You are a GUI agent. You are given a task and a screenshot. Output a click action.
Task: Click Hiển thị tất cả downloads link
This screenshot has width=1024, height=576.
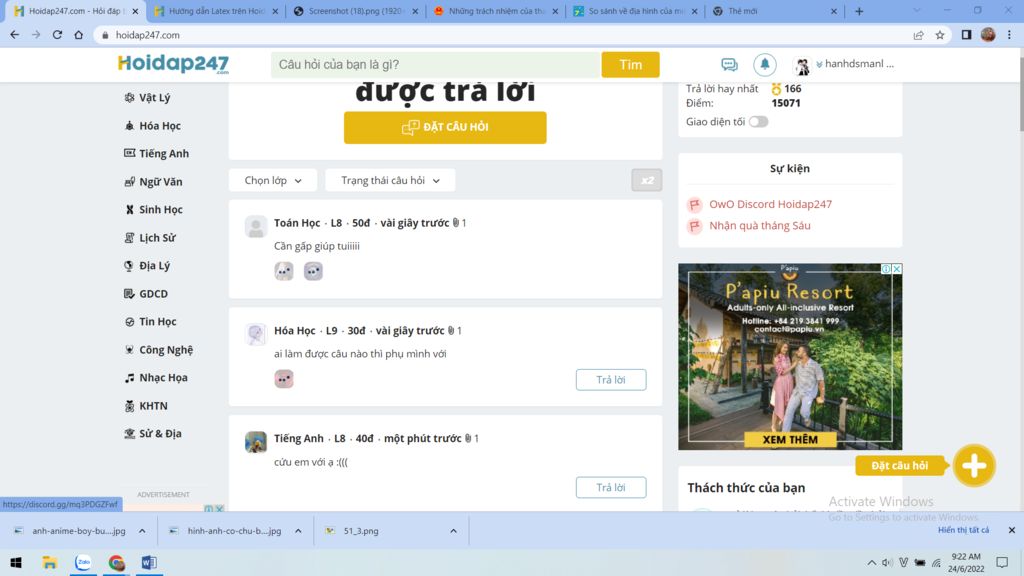point(963,530)
